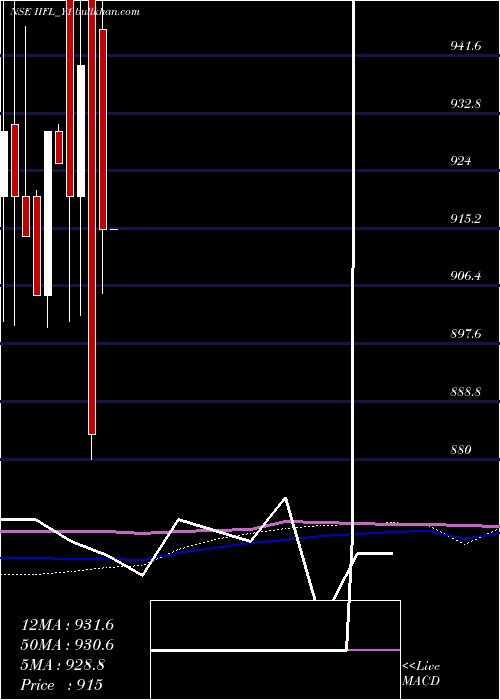Select the 5MA : 928.8 readout
Screen dimensions: 500x700
click(63, 665)
